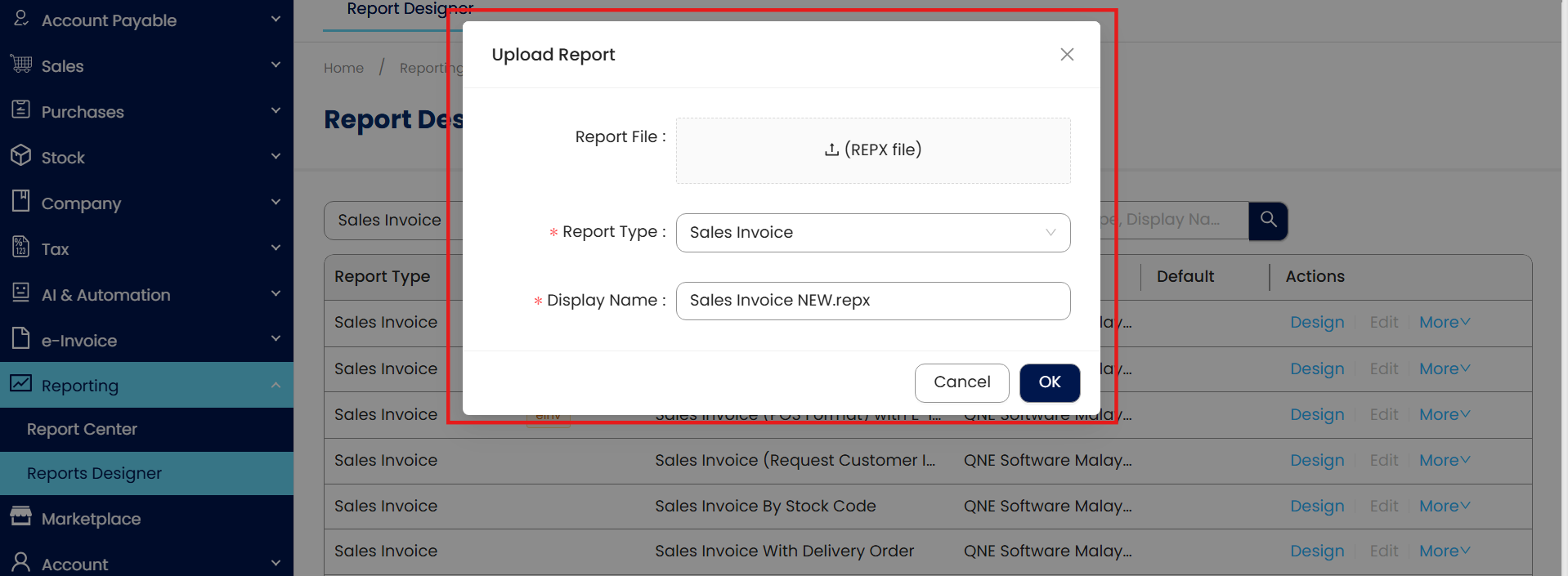This screenshot has width=1568, height=576.
Task: Expand the Purchases menu chevron
Action: pyautogui.click(x=276, y=111)
